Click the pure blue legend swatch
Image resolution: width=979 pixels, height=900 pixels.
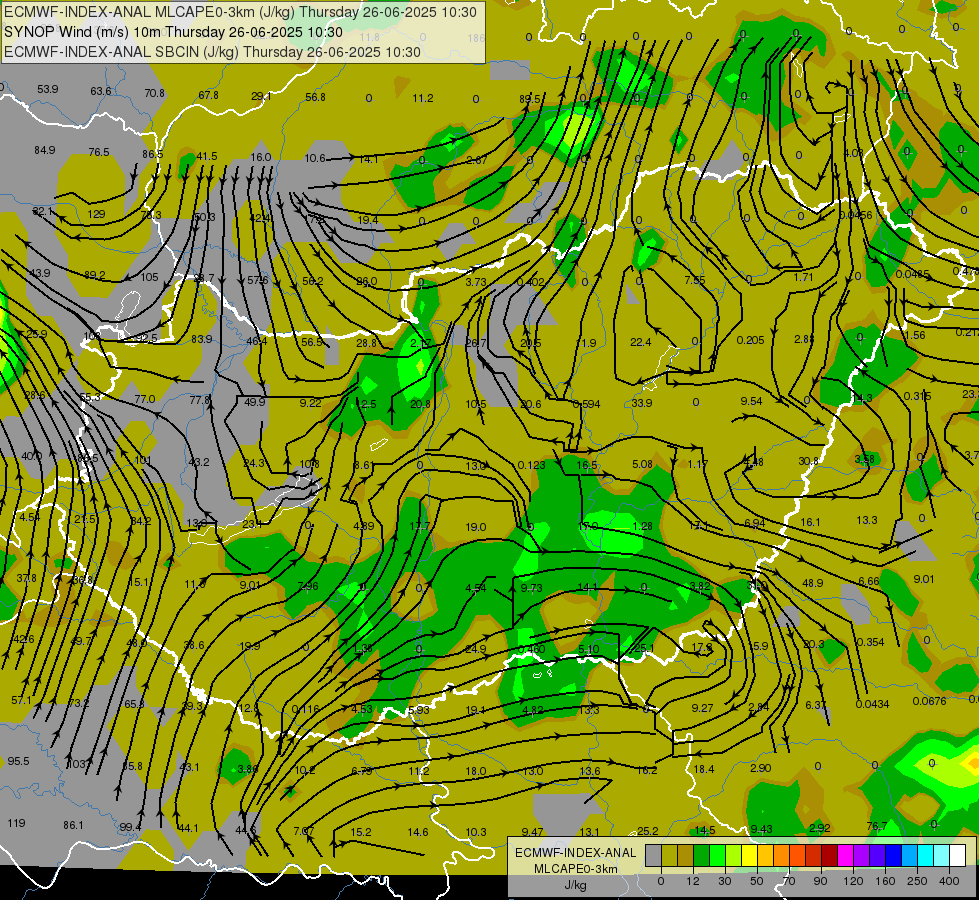point(893,855)
